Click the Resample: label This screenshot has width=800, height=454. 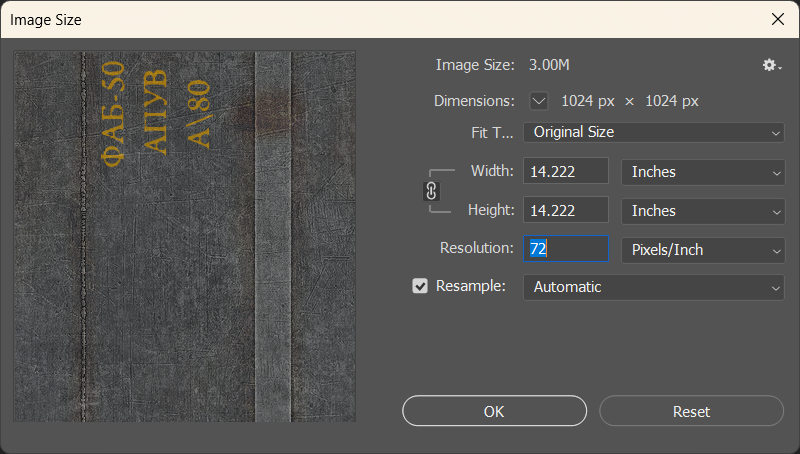[x=470, y=286]
